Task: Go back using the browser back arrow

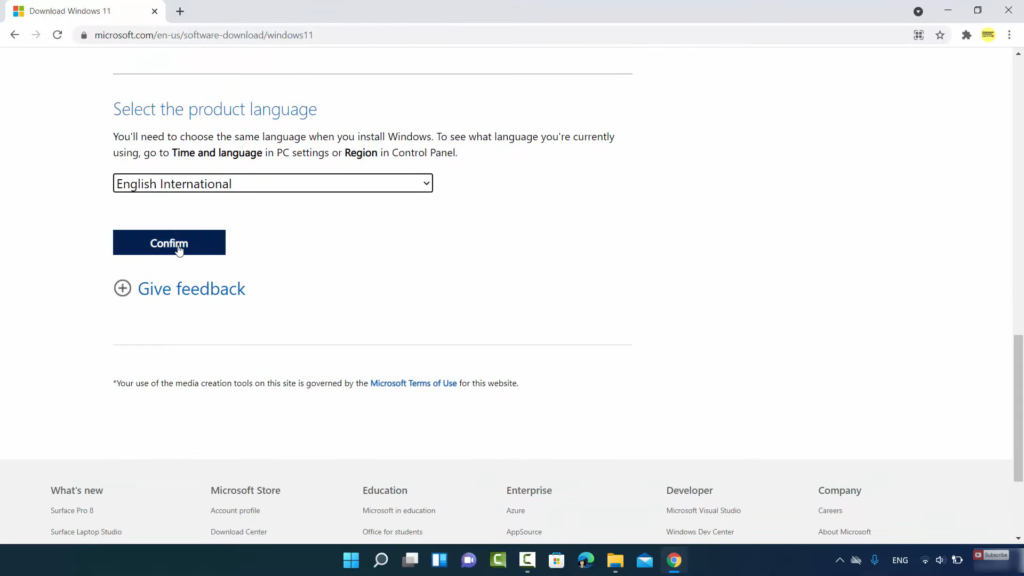Action: [x=14, y=35]
